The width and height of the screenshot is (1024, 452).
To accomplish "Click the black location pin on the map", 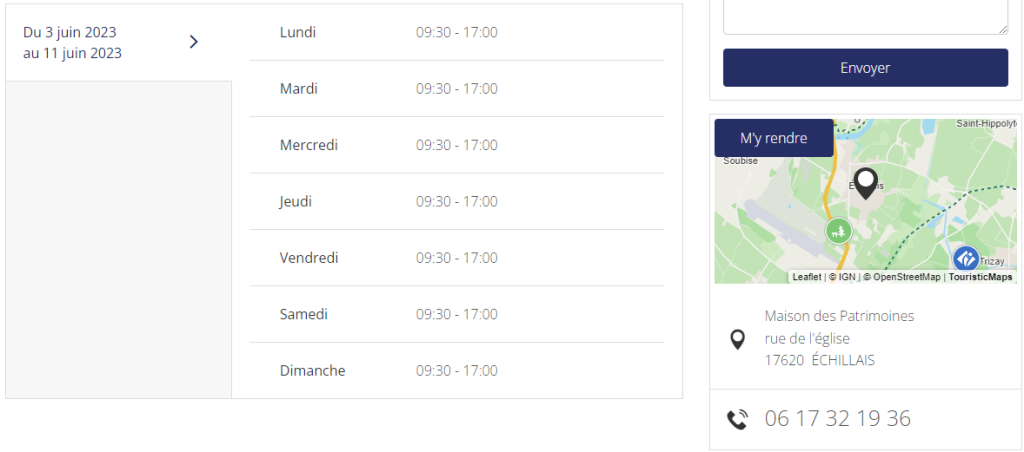I will coord(866,185).
